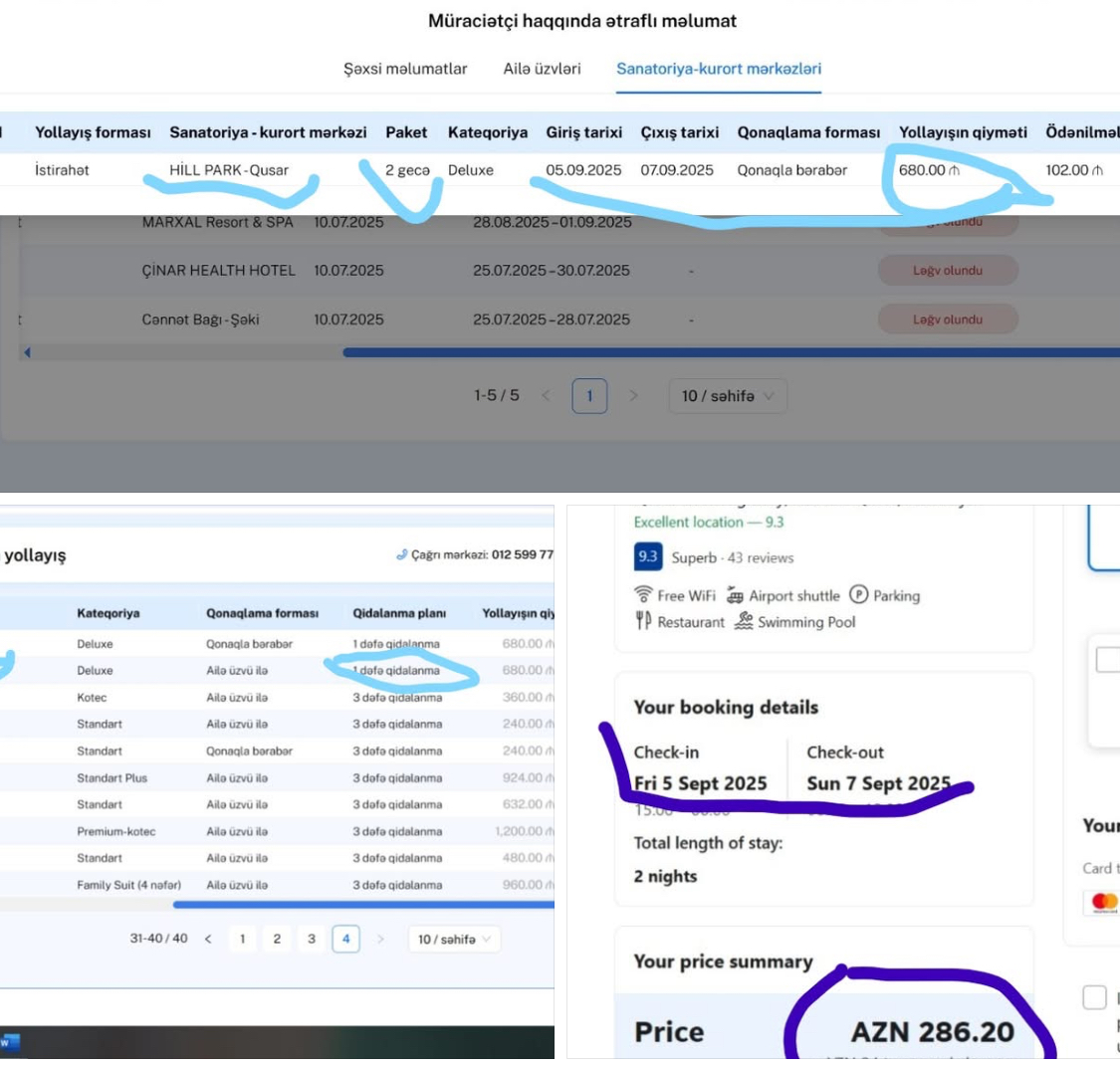This screenshot has height=1068, width=1120.
Task: Click Ləğv olundu badge for Cənnət Bağı-Şəki
Action: pos(948,320)
